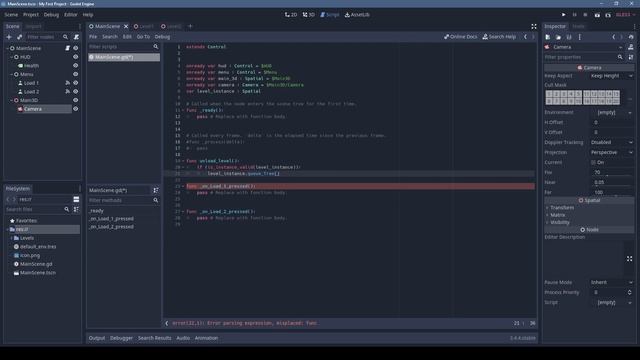Screen dimensions: 640x360
Task: Switch to the 3D workspace
Action: pos(309,15)
